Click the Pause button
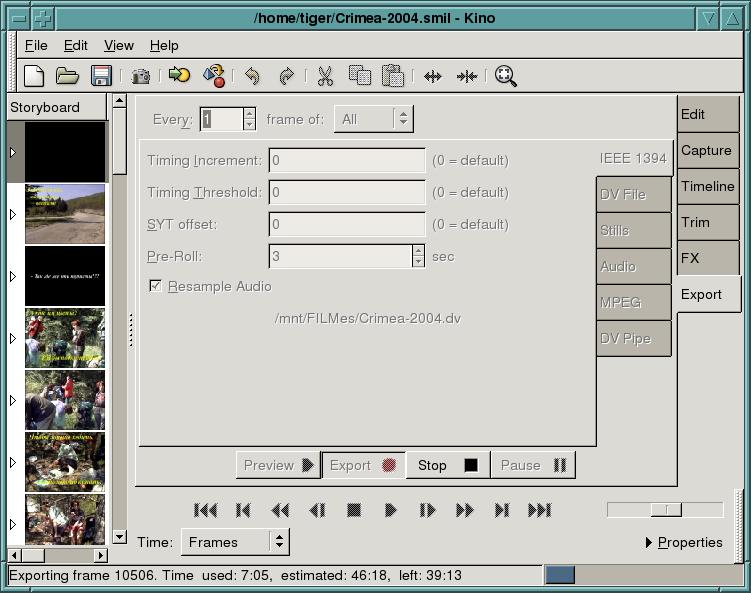Viewport: 751px width, 593px height. [533, 465]
